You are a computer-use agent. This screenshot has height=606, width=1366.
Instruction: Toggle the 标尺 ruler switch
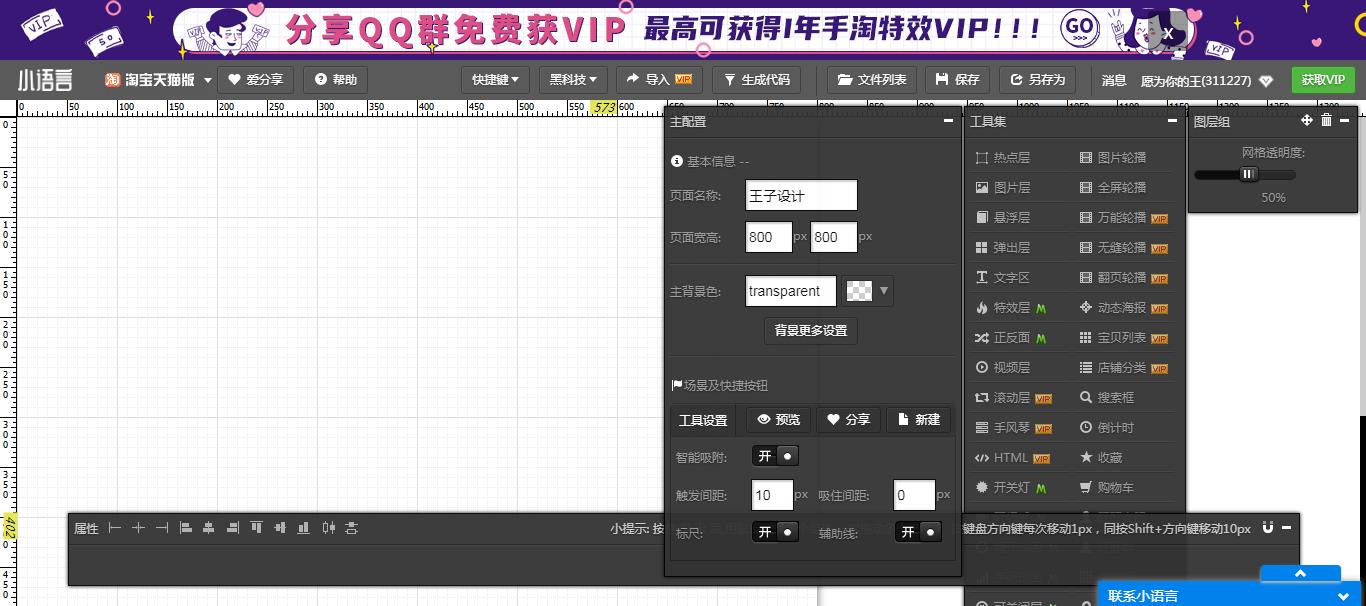[775, 532]
